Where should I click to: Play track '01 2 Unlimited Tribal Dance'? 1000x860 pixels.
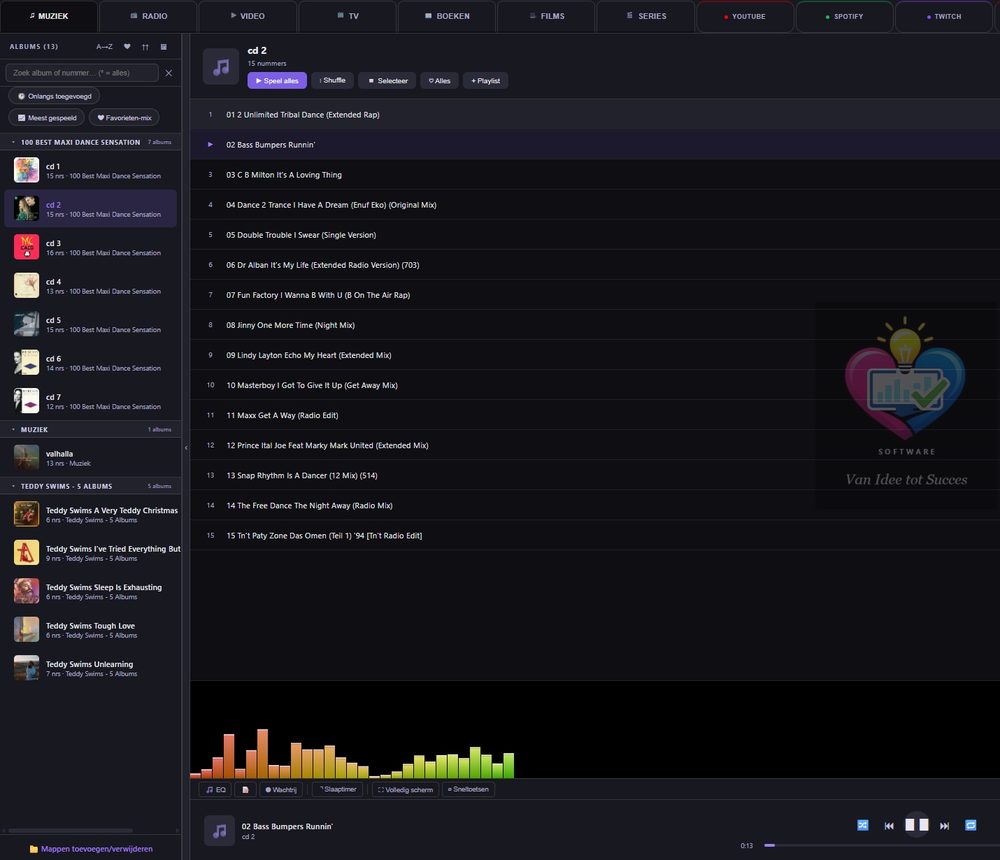click(x=594, y=115)
